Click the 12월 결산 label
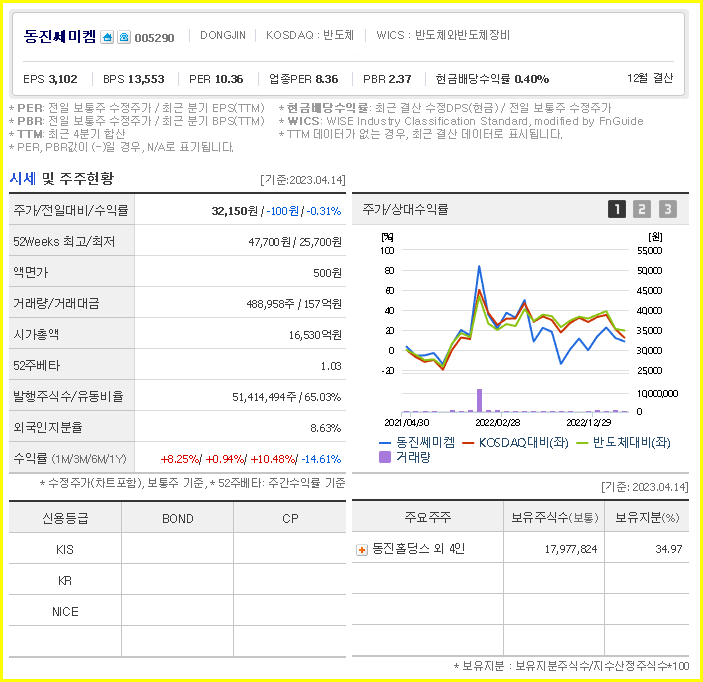This screenshot has height=682, width=703. (x=650, y=78)
